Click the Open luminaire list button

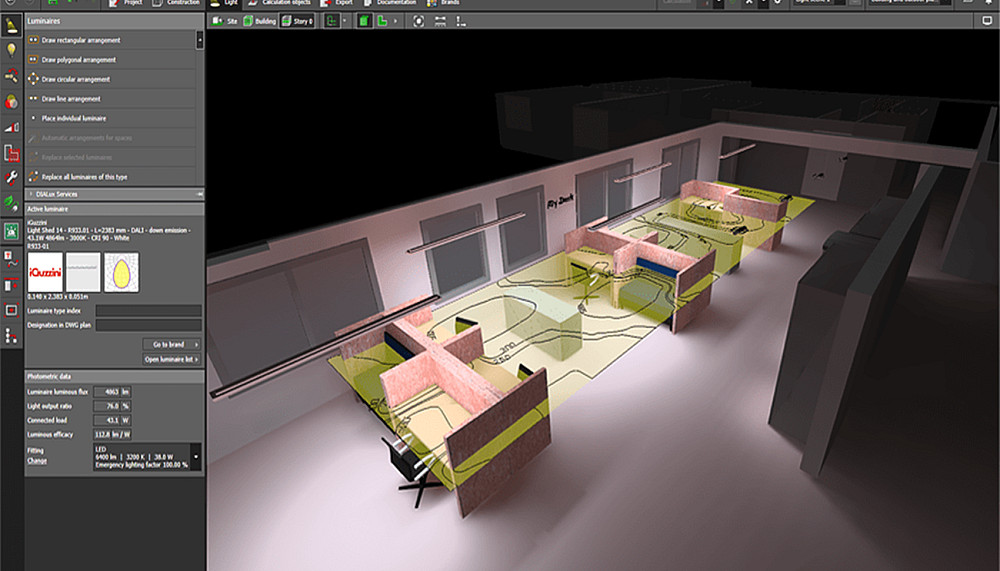(172, 359)
